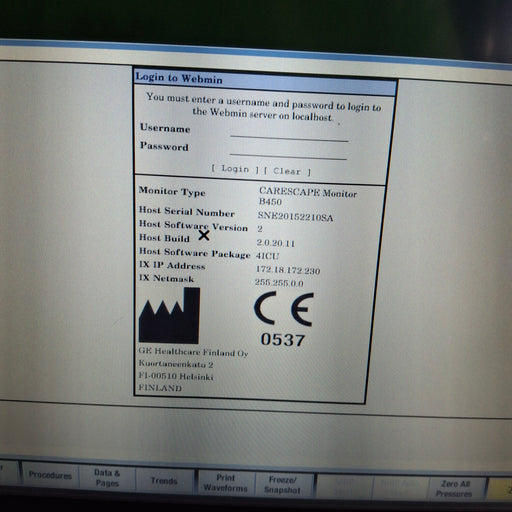The width and height of the screenshot is (512, 512).
Task: Open Data & Pages menu
Action: tap(107, 478)
